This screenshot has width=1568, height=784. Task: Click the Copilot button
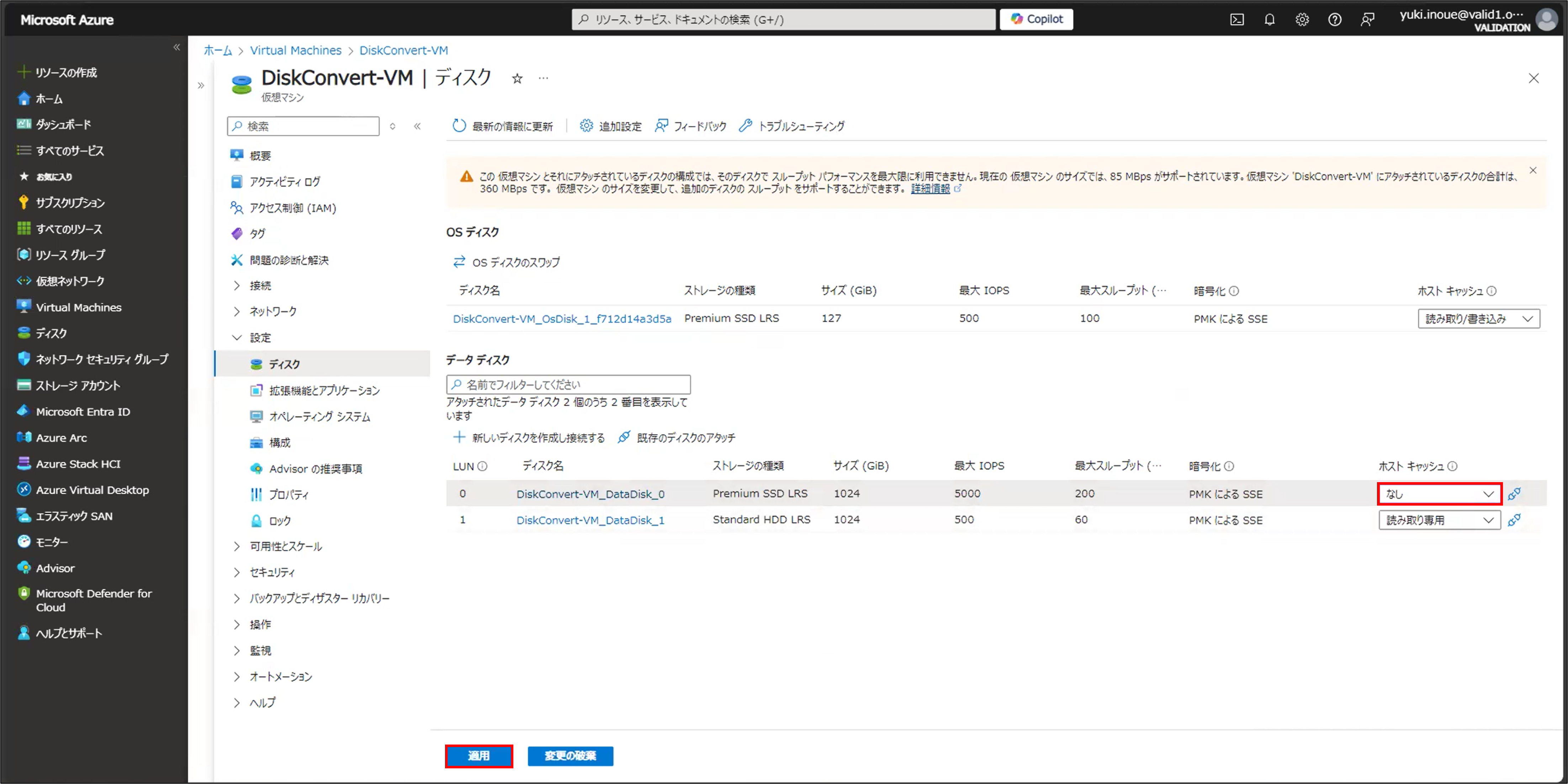tap(1036, 19)
